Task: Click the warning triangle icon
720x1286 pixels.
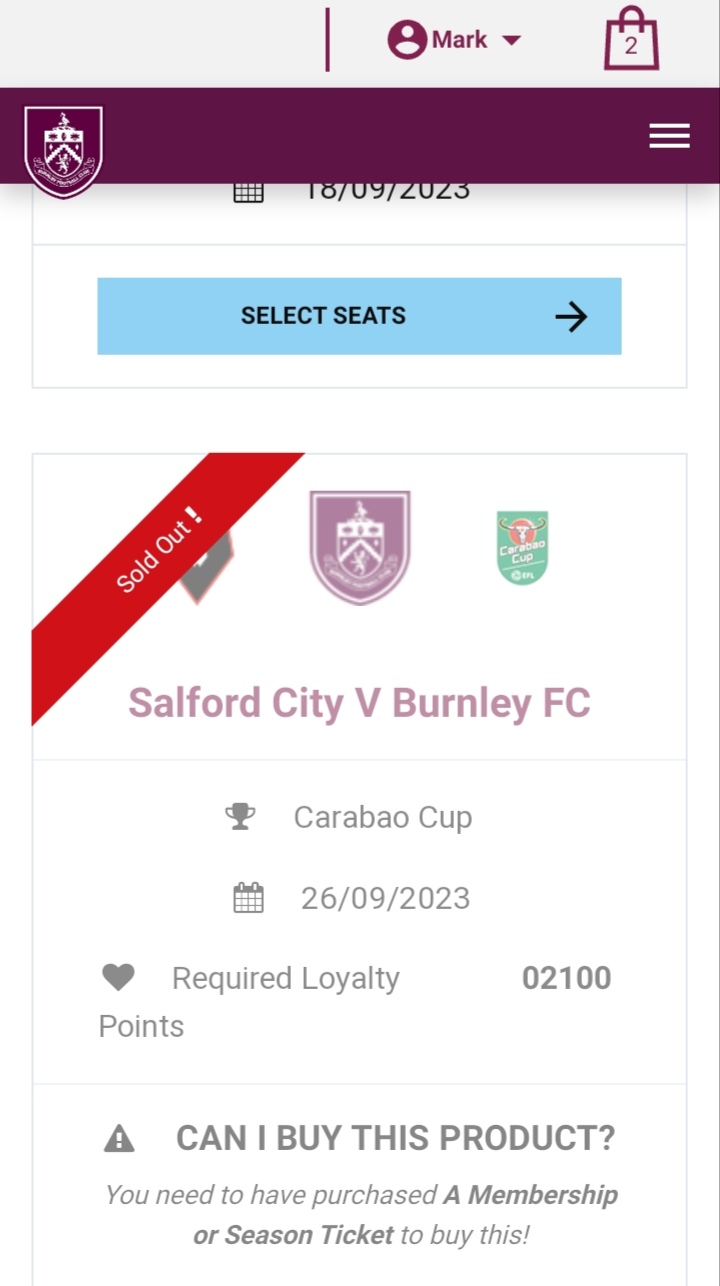Action: pyautogui.click(x=119, y=1138)
